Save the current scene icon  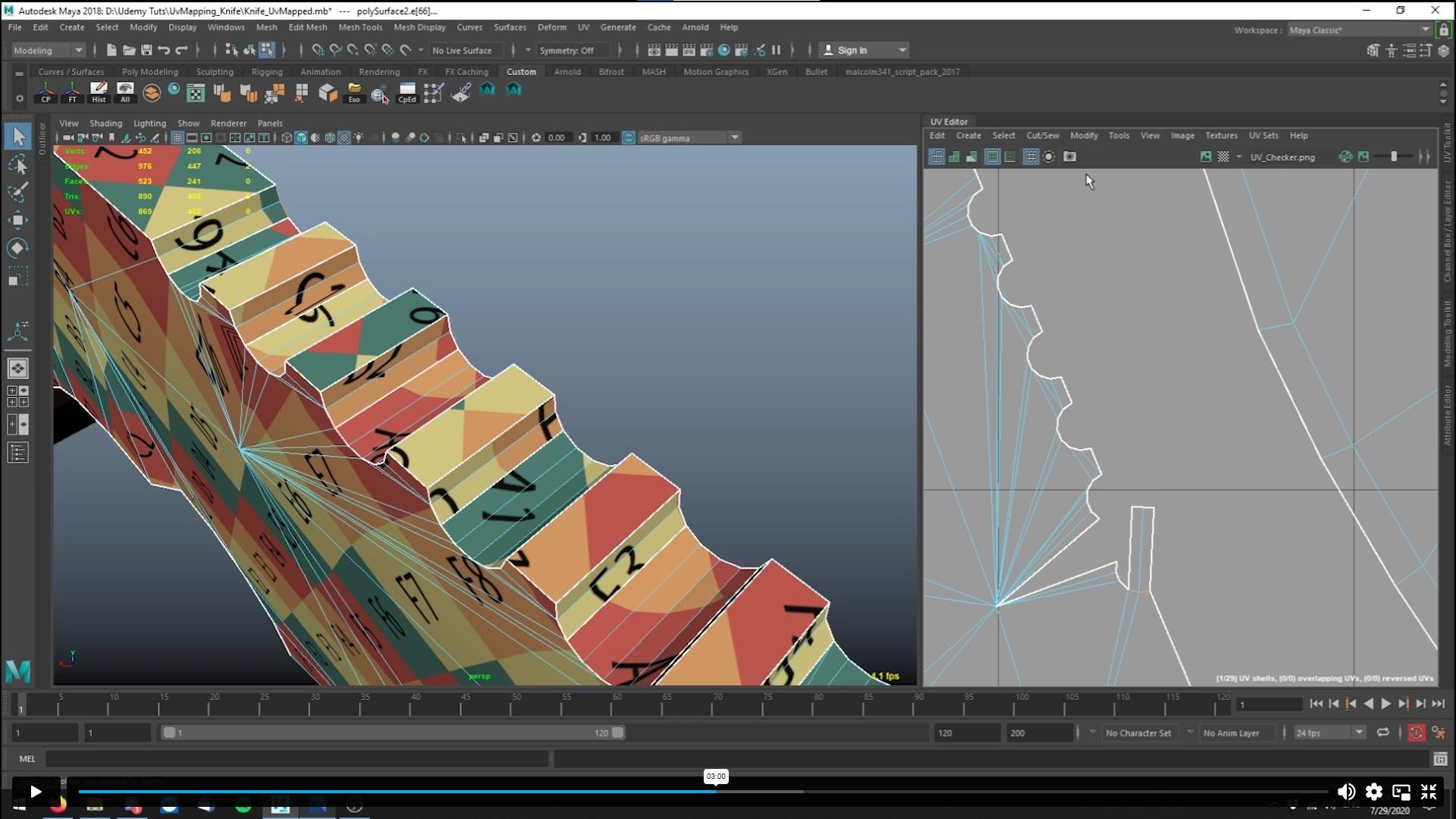(146, 50)
